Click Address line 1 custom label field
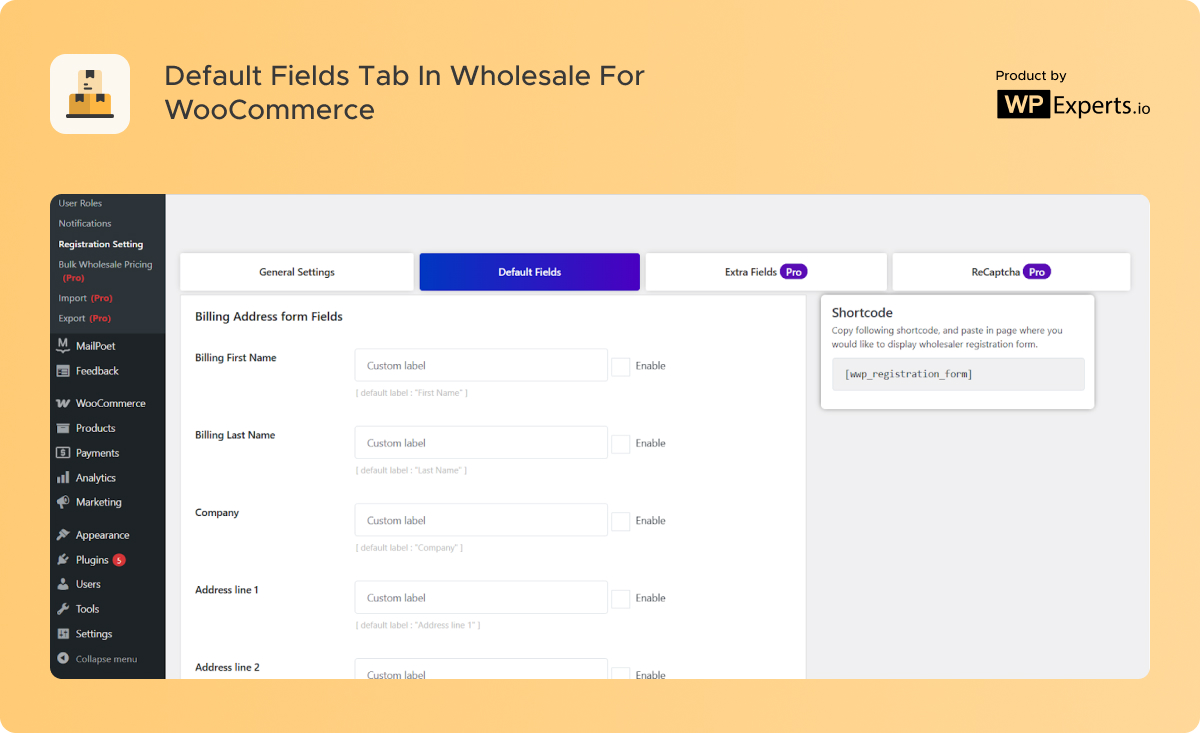Viewport: 1200px width, 733px height. click(x=481, y=598)
